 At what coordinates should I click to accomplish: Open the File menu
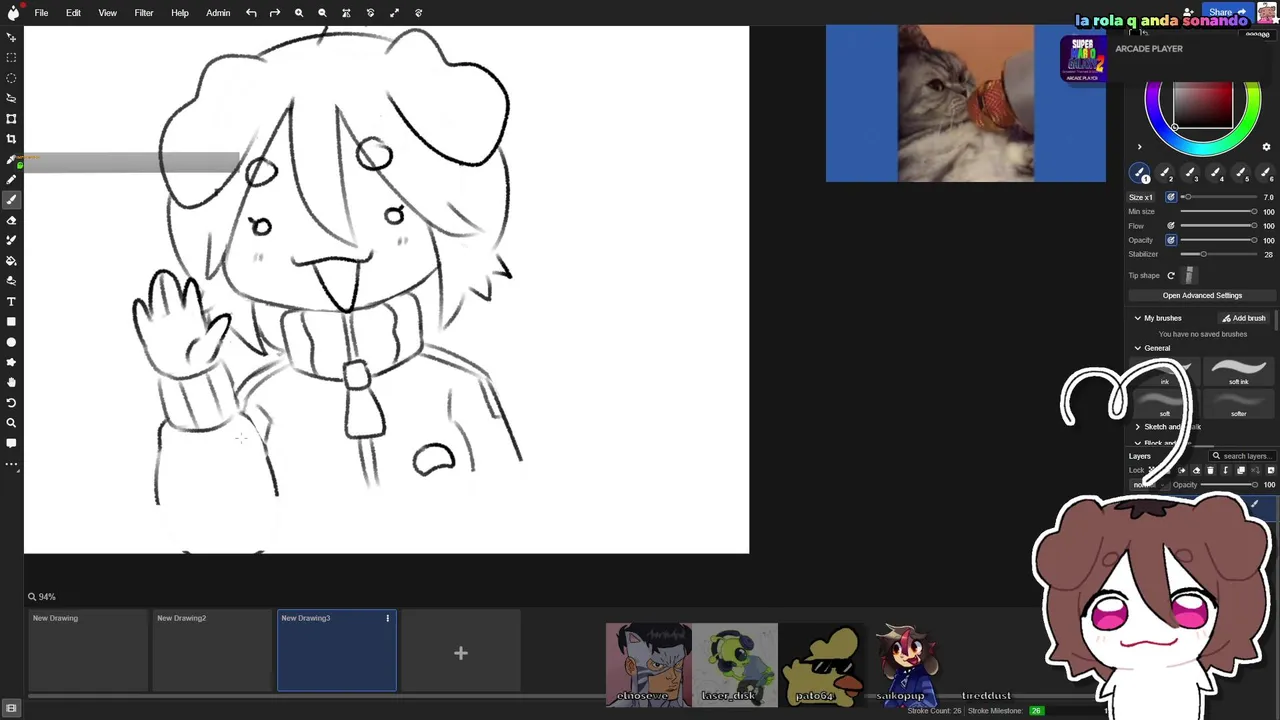point(41,13)
